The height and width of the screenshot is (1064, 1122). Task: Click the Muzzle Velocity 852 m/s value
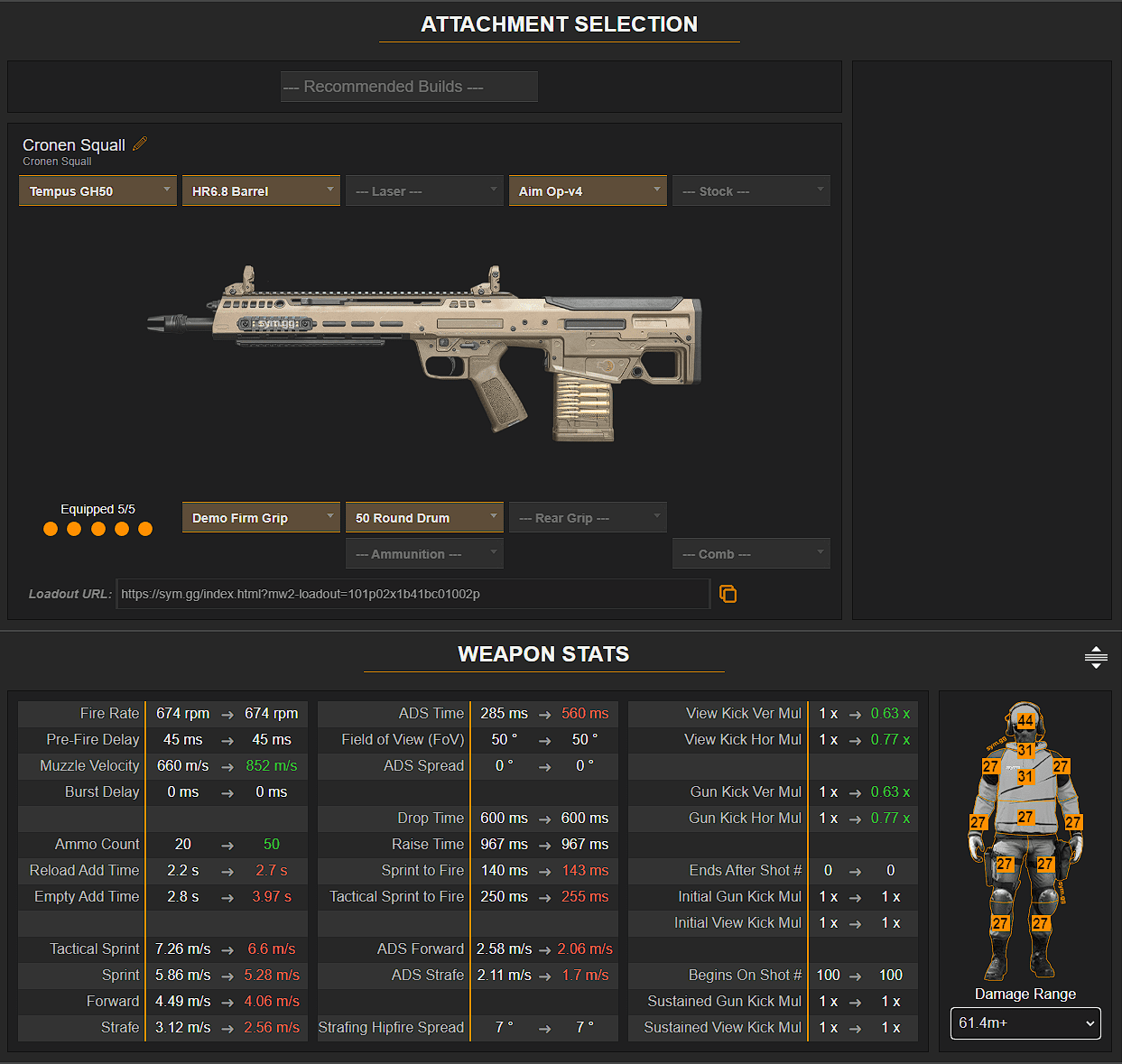pos(271,765)
